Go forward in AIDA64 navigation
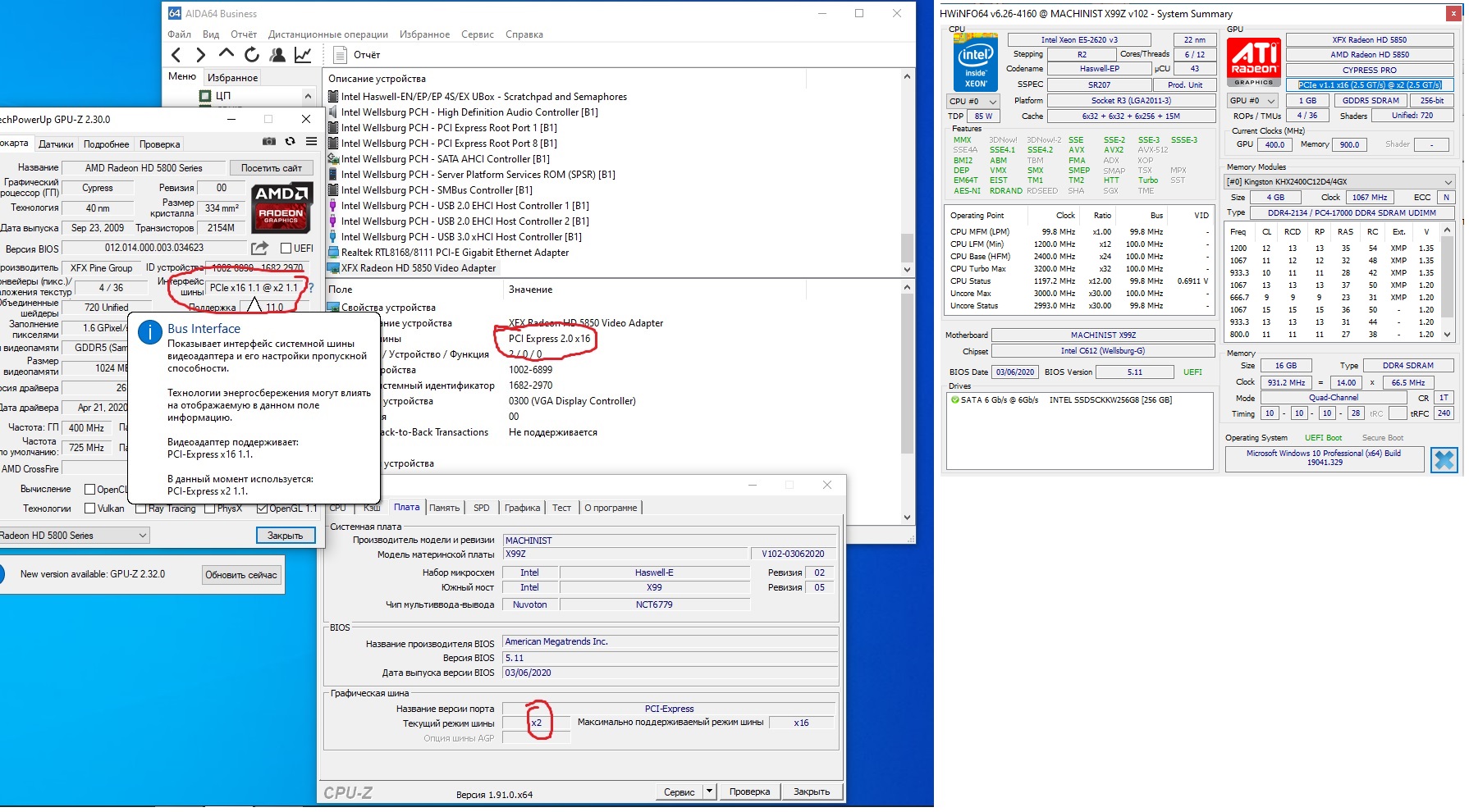1469x812 pixels. point(200,55)
